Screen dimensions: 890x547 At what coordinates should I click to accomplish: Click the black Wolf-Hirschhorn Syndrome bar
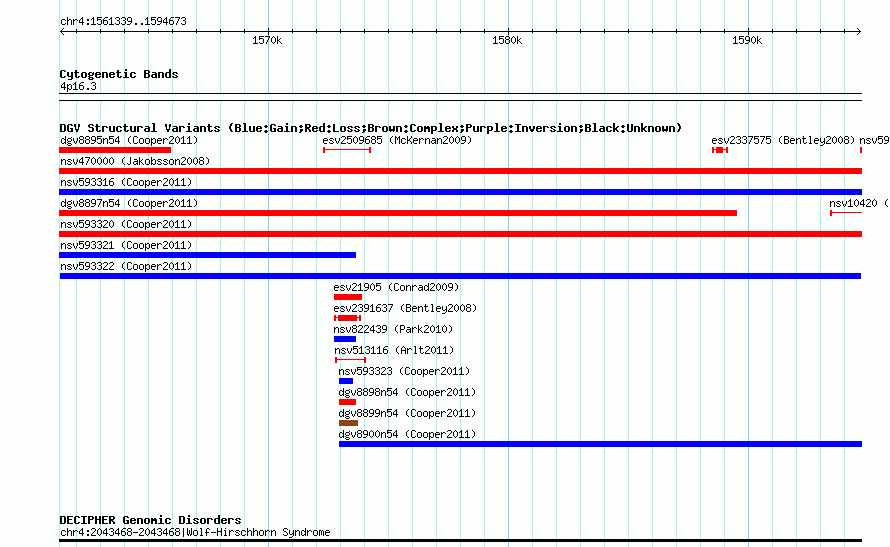click(460, 540)
